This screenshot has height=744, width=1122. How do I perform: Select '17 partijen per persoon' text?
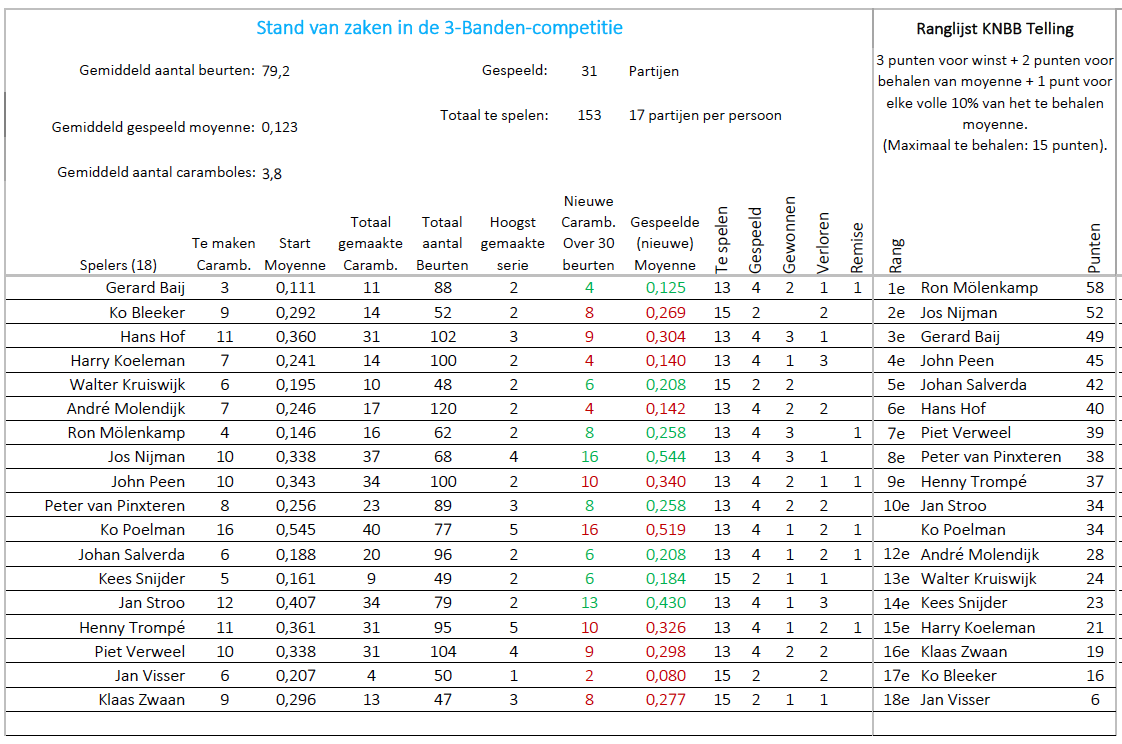click(x=705, y=115)
